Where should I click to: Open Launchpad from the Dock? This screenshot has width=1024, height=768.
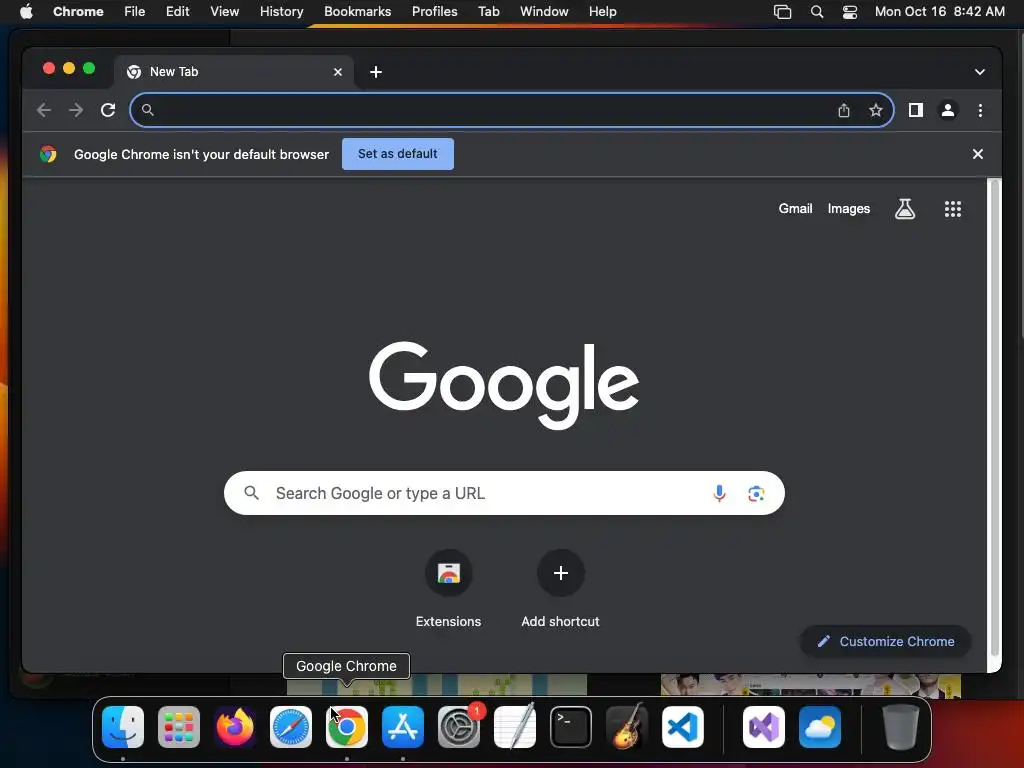179,727
